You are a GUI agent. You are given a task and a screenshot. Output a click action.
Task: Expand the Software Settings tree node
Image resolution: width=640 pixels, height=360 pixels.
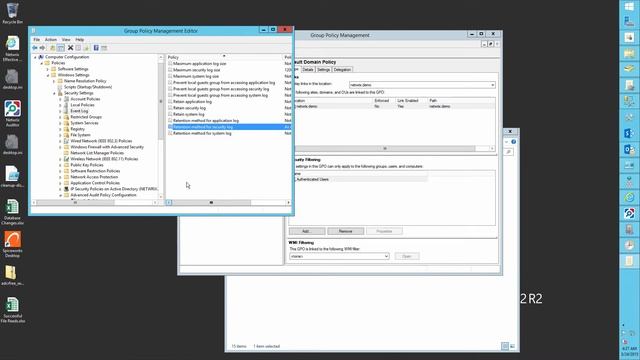click(x=47, y=69)
